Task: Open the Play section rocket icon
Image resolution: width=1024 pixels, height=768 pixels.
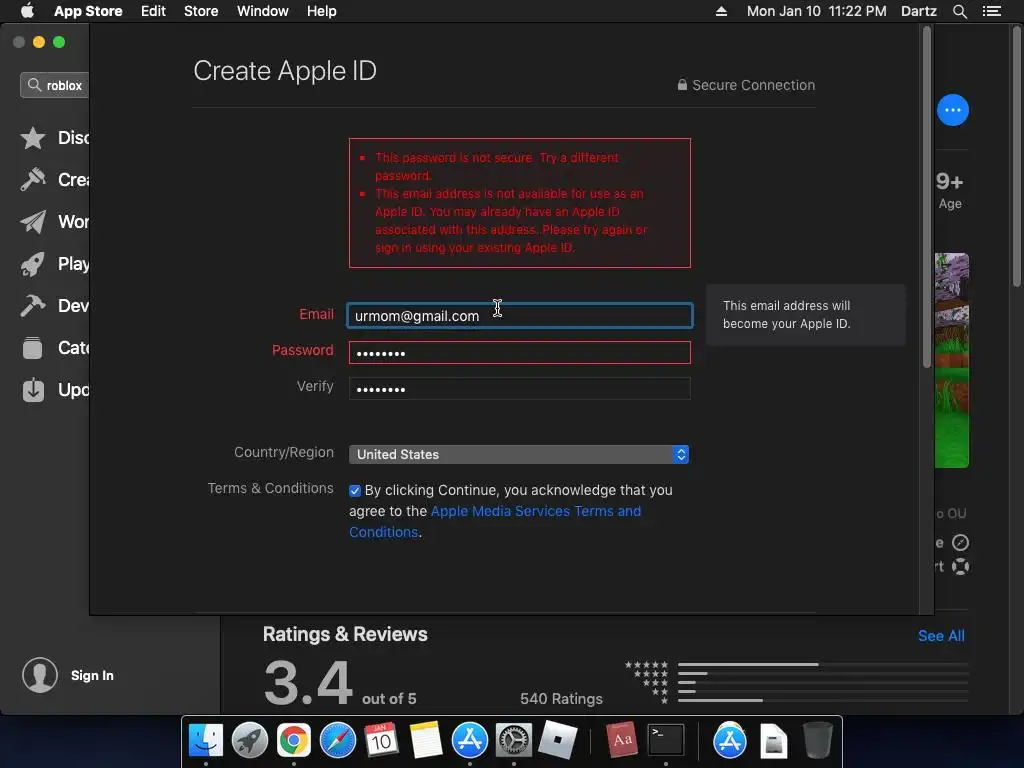Action: pos(33,264)
